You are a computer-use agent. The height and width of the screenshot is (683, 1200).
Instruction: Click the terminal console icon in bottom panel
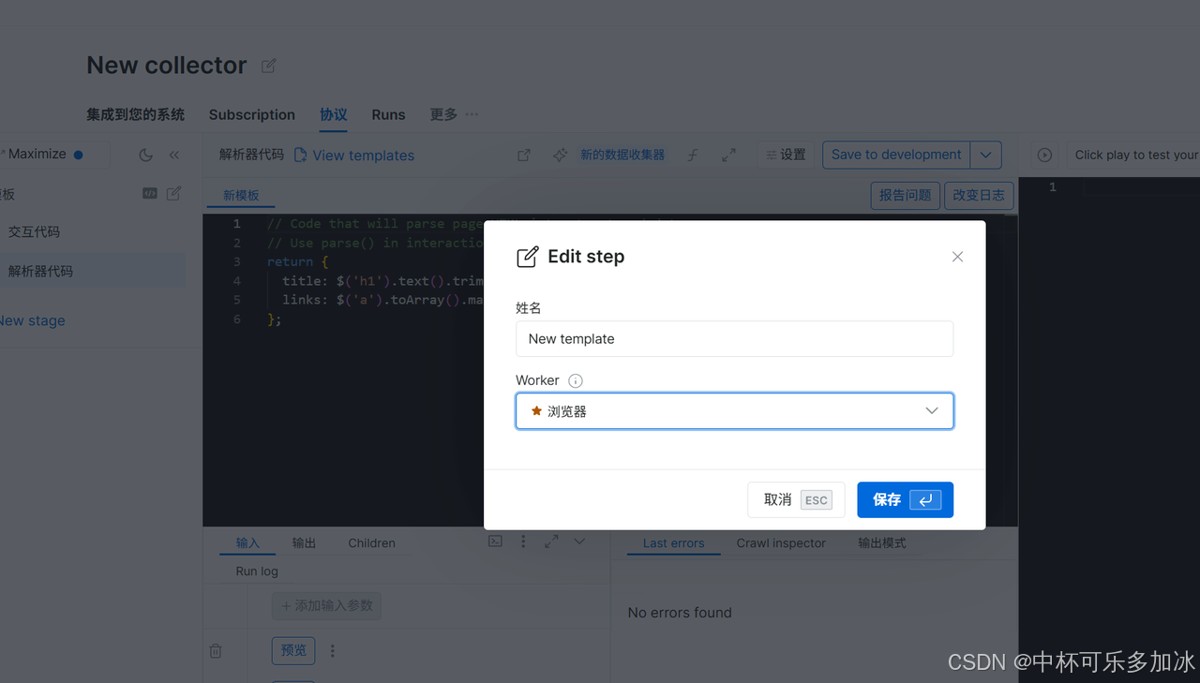coord(495,541)
